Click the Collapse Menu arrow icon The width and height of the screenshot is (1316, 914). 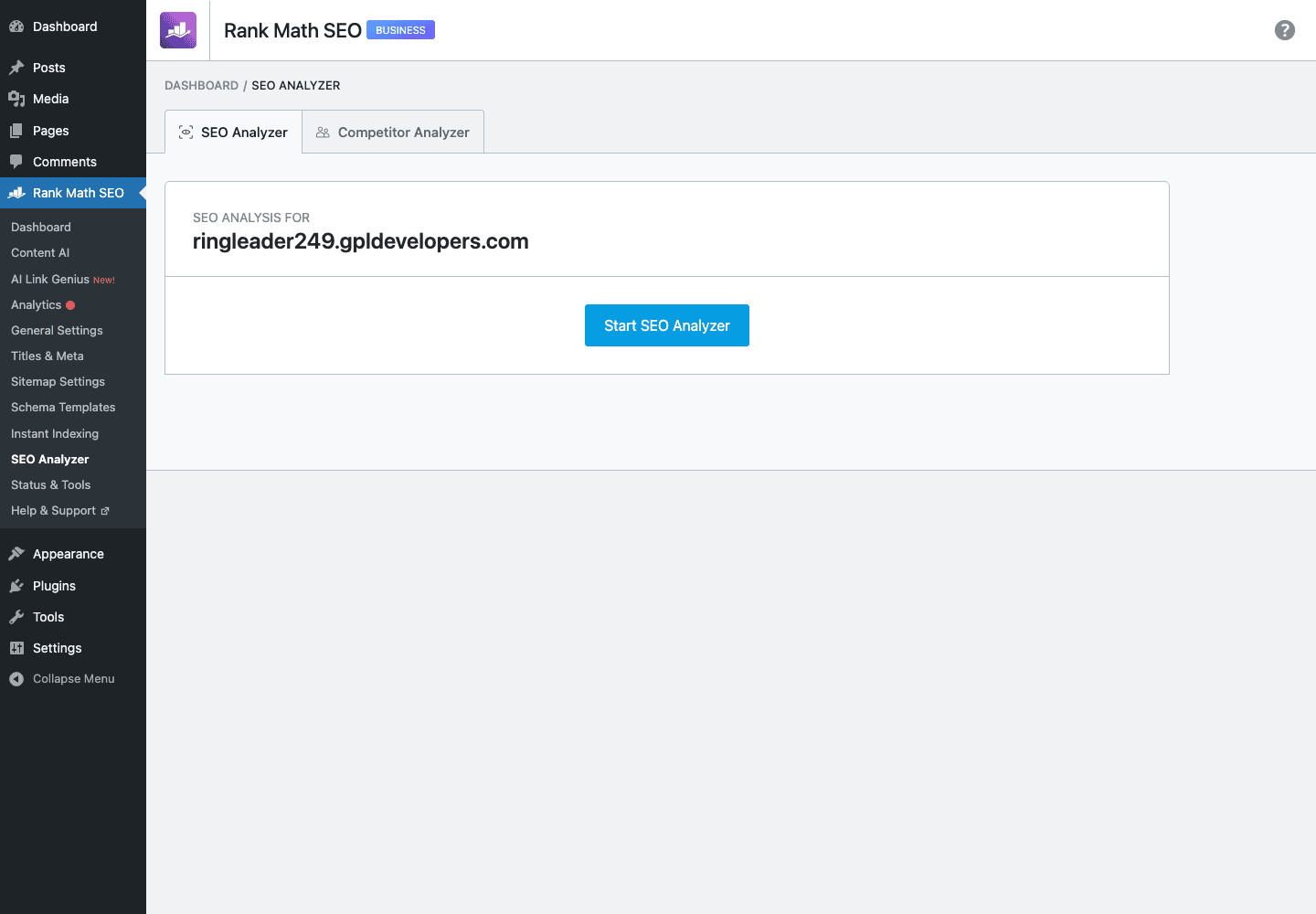coord(16,679)
